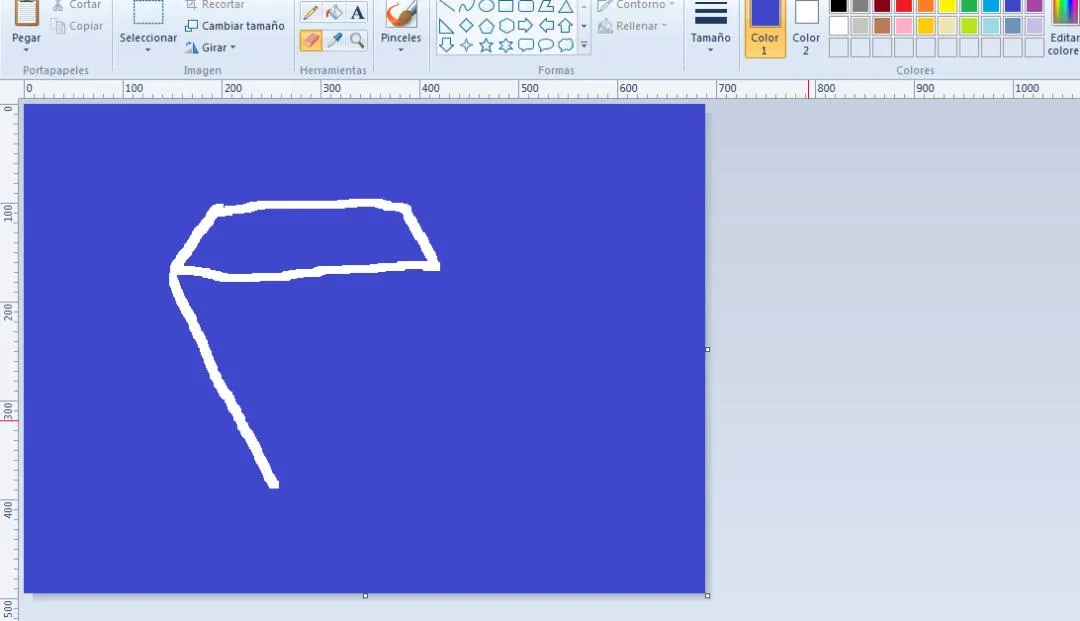The image size is (1080, 621).
Task: Choose the yellow color swatch
Action: coord(947,6)
